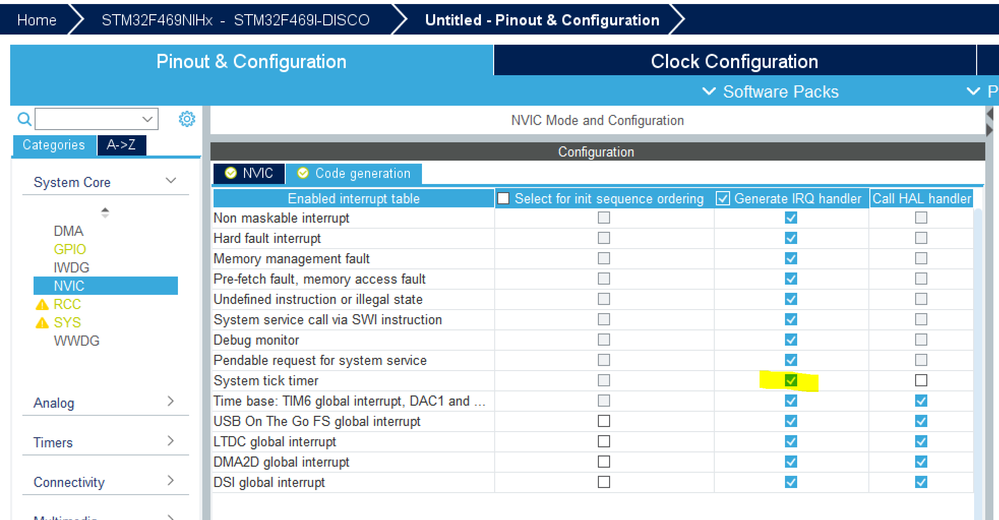Viewport: 999px width, 520px height.
Task: Switch to the Pinout & Configuration tab
Action: 252,61
